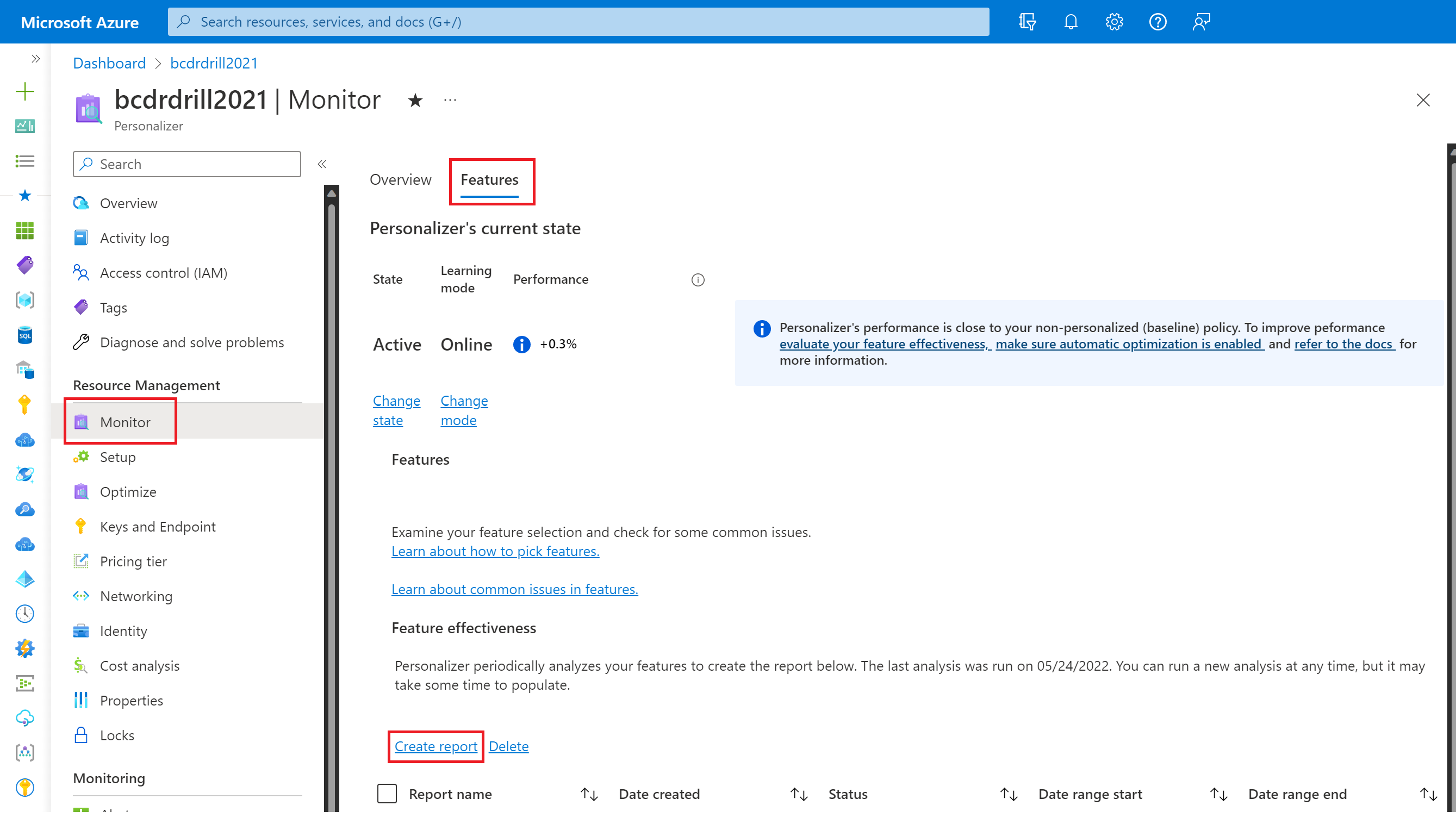The height and width of the screenshot is (818, 1456).
Task: Click the Tags icon in sidebar
Action: tap(83, 307)
